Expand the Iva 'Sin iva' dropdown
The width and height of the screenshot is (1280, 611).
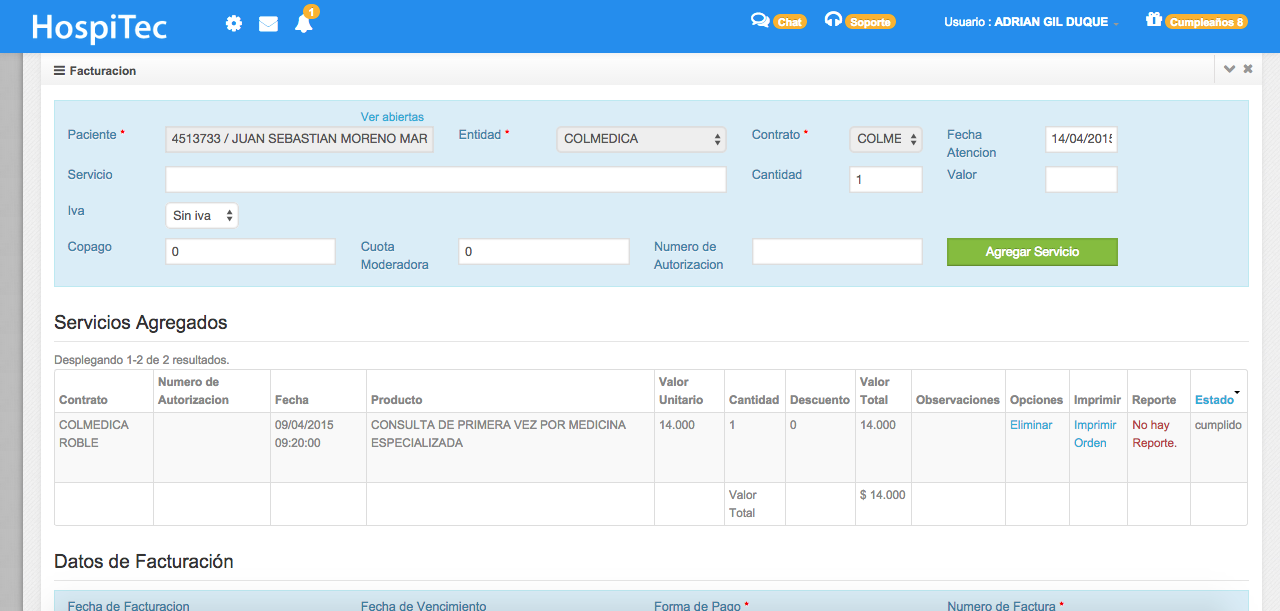click(x=202, y=215)
